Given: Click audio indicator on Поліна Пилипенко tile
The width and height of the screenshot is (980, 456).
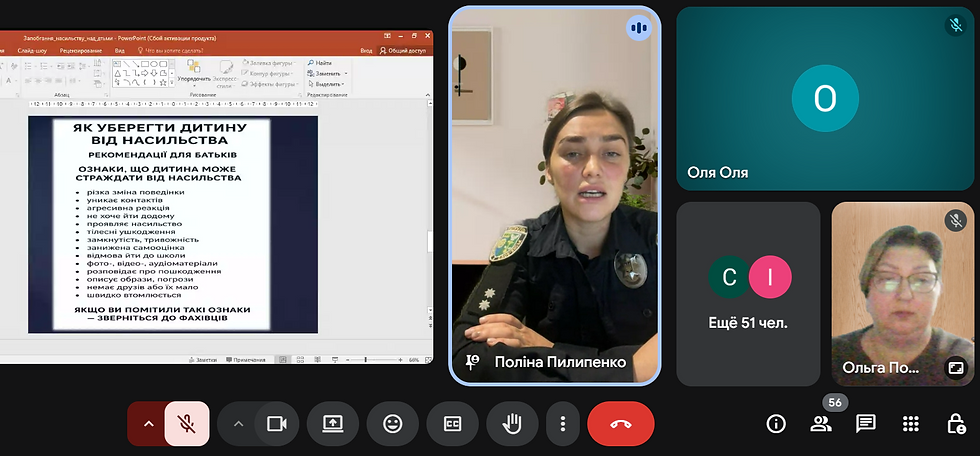Looking at the screenshot, I should point(638,28).
